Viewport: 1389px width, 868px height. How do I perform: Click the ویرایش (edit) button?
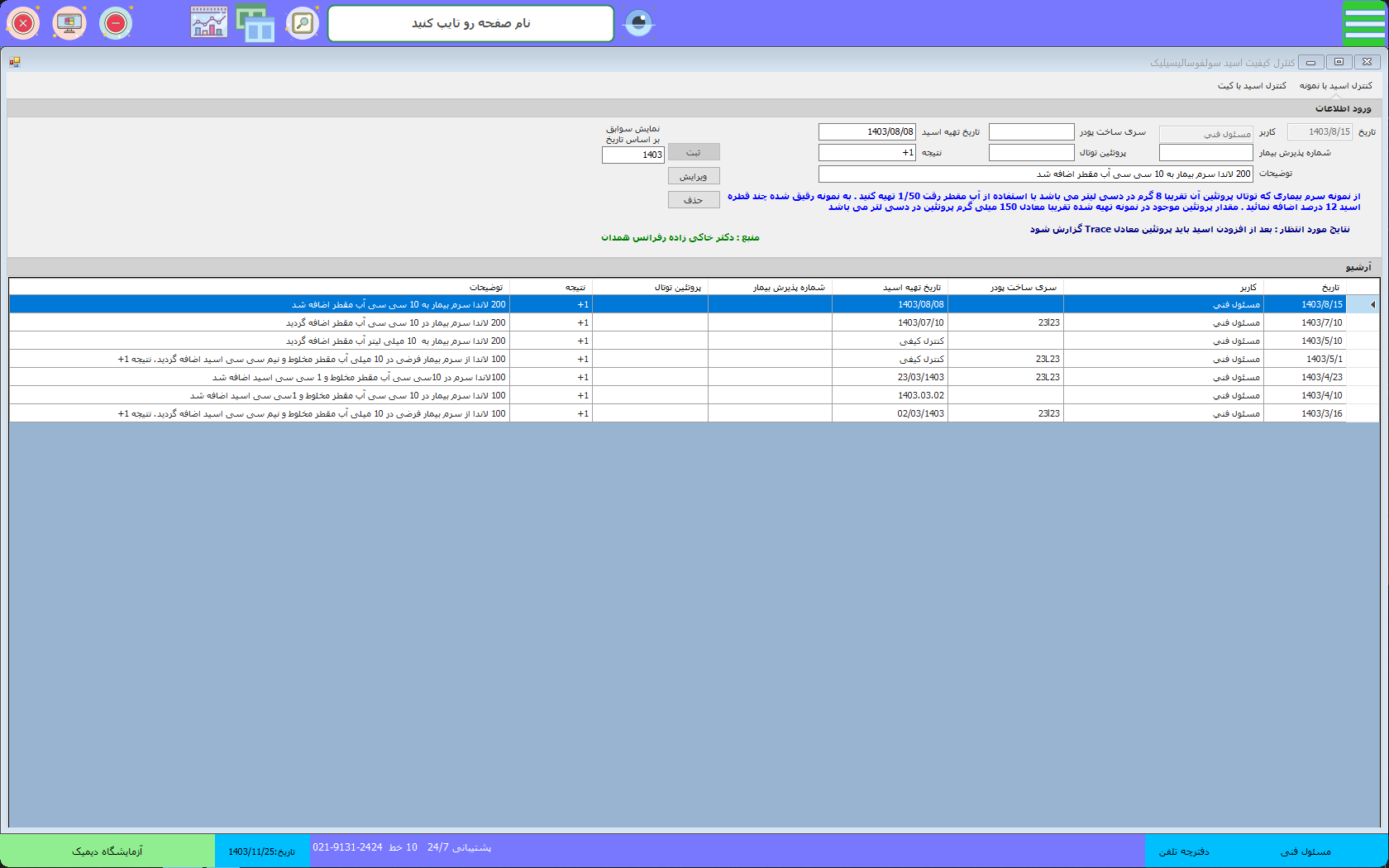click(694, 176)
